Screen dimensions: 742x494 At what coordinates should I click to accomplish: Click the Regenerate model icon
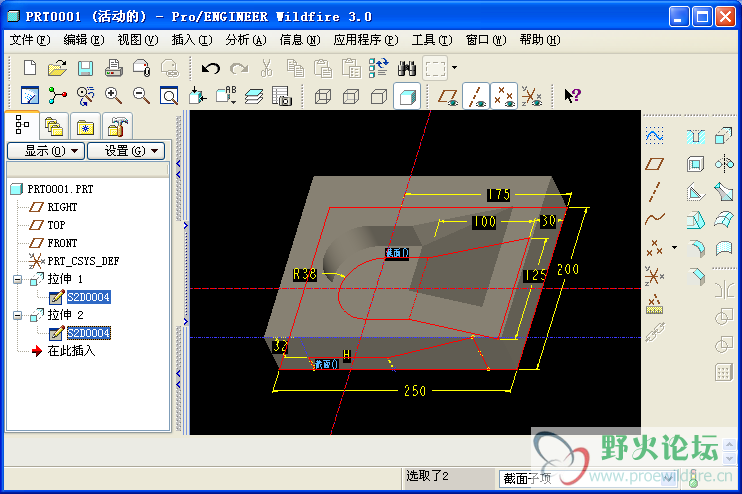click(379, 68)
